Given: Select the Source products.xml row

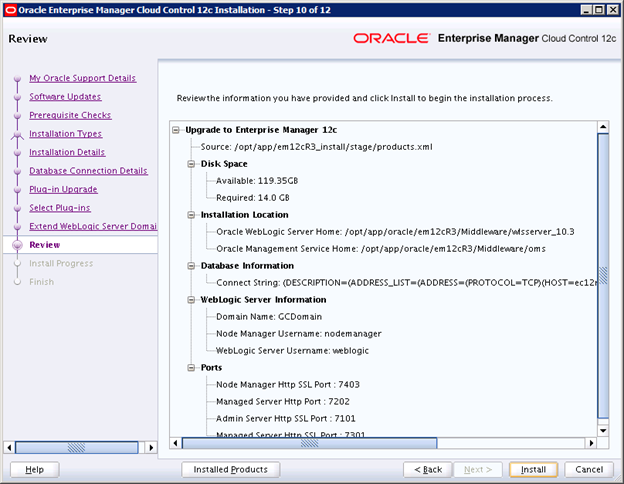Looking at the screenshot, I should pos(316,147).
